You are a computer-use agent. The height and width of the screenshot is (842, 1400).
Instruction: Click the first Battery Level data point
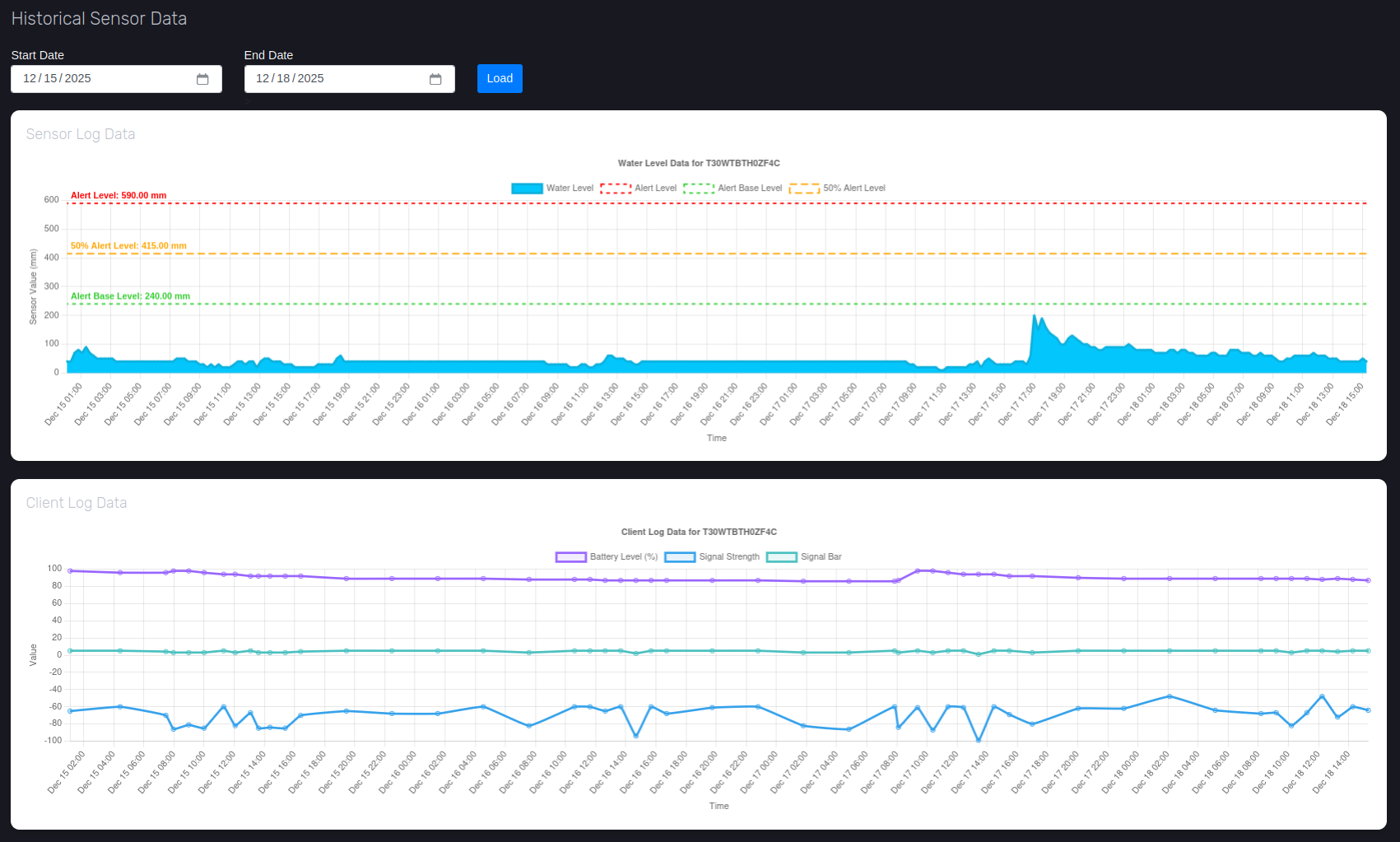tap(70, 571)
